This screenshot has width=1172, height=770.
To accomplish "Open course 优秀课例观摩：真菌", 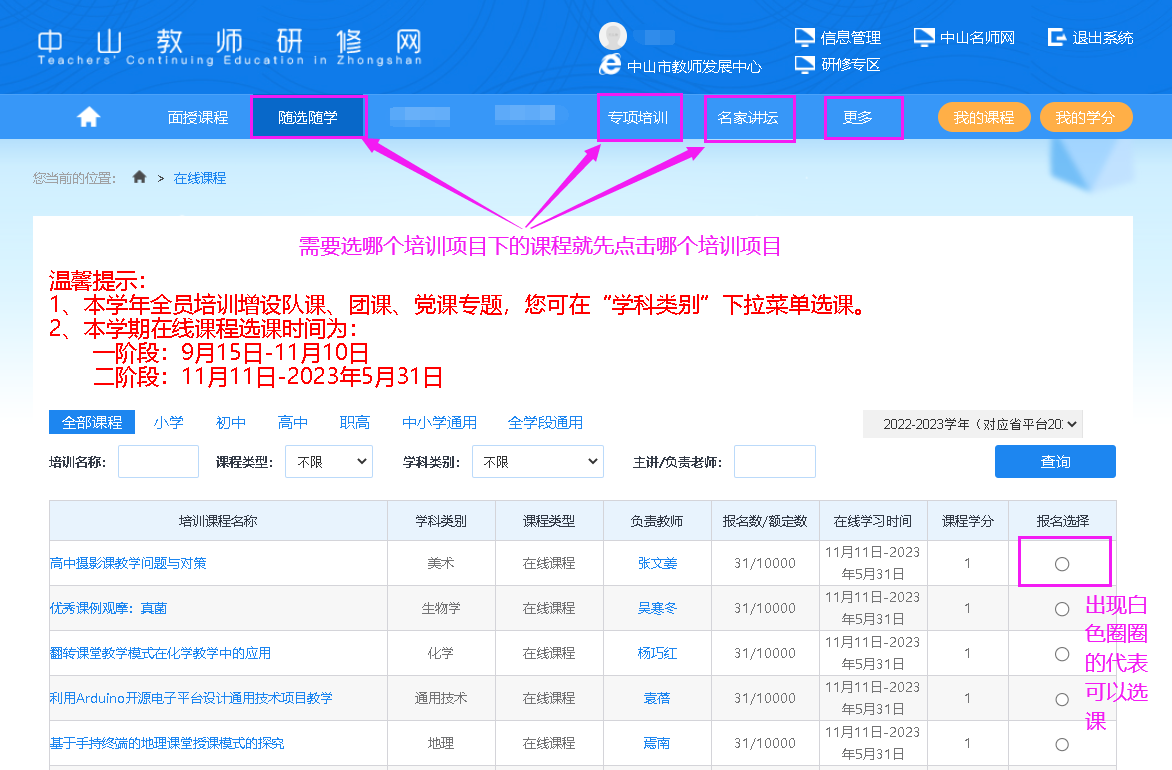I will (108, 609).
